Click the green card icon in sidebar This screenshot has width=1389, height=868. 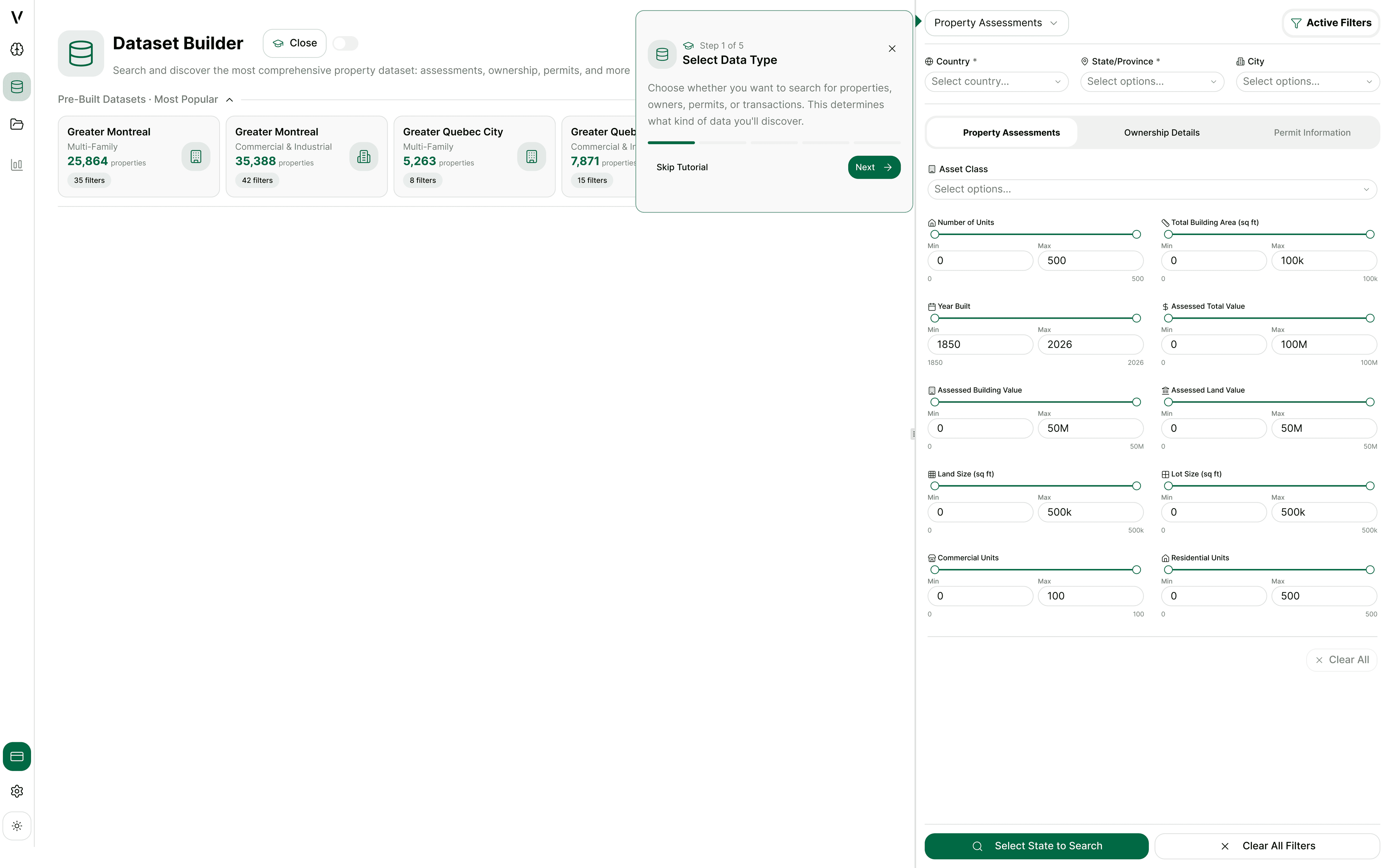pyautogui.click(x=17, y=756)
